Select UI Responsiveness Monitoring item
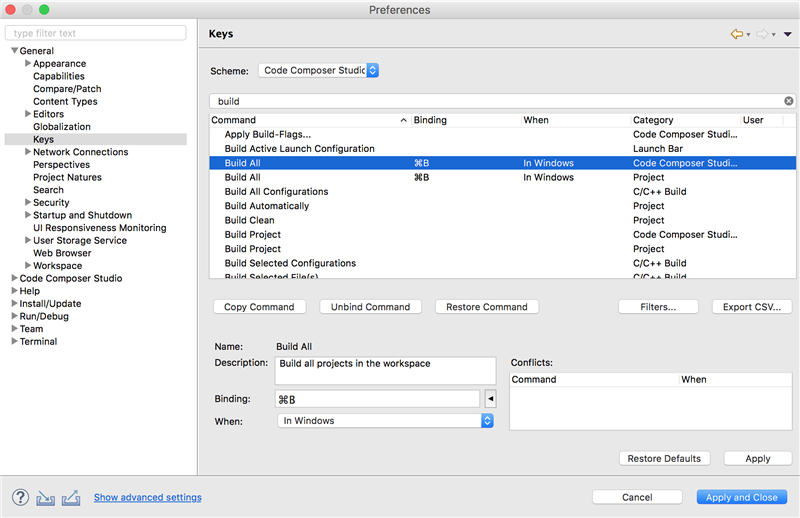The image size is (800, 518). tap(99, 228)
